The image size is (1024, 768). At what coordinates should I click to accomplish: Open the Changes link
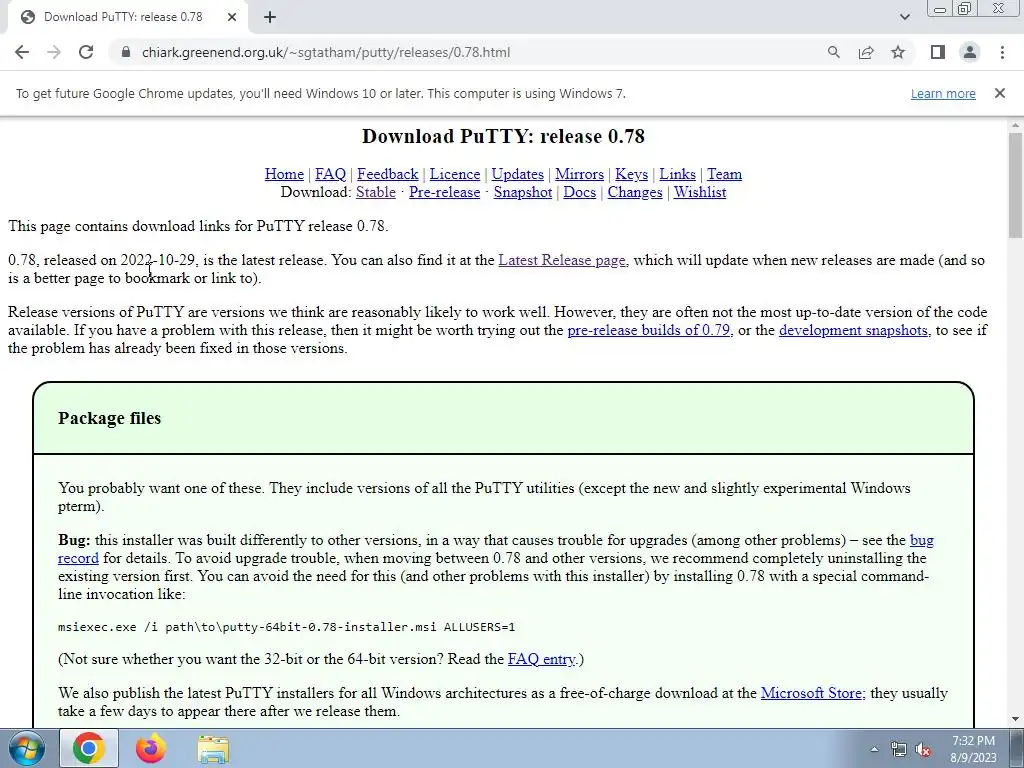point(635,192)
